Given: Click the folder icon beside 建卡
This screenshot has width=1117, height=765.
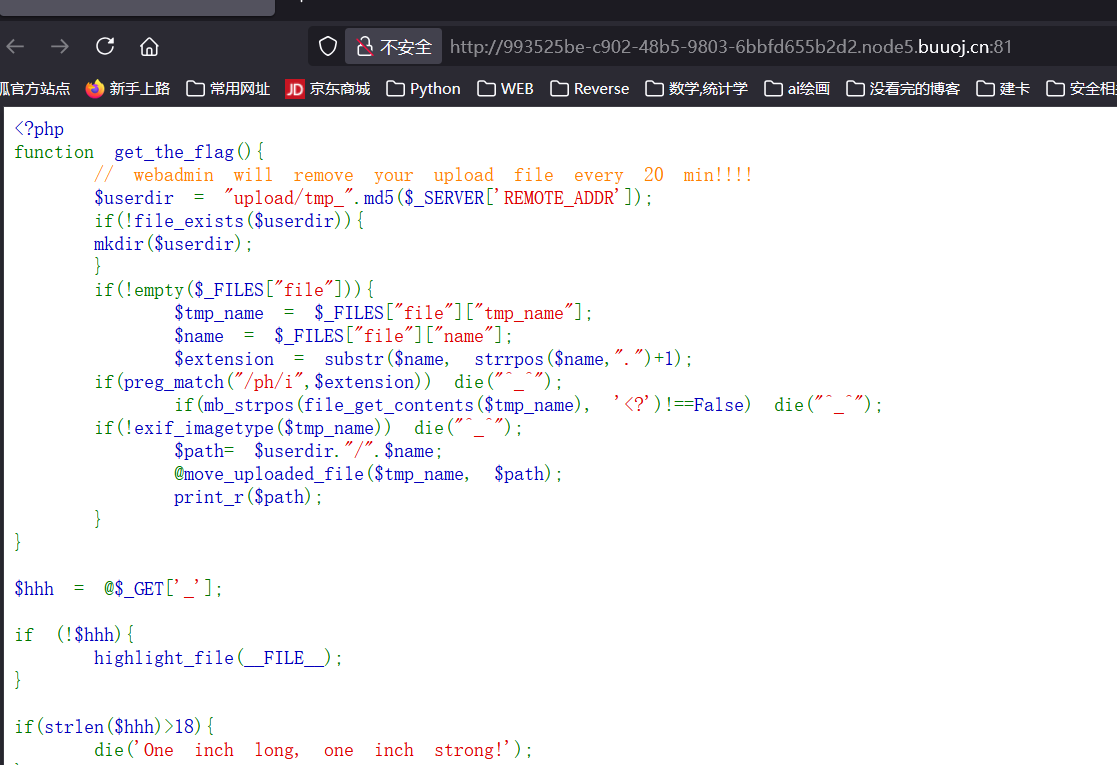Looking at the screenshot, I should pyautogui.click(x=985, y=88).
